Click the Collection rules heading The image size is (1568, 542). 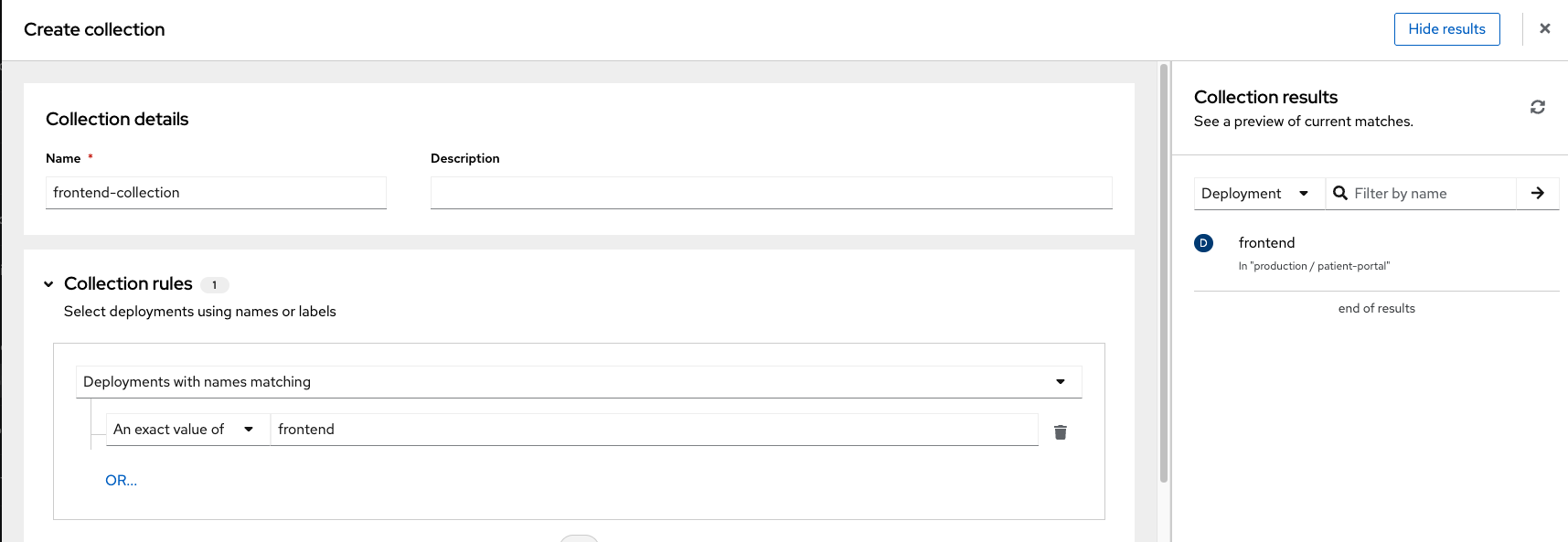point(128,283)
